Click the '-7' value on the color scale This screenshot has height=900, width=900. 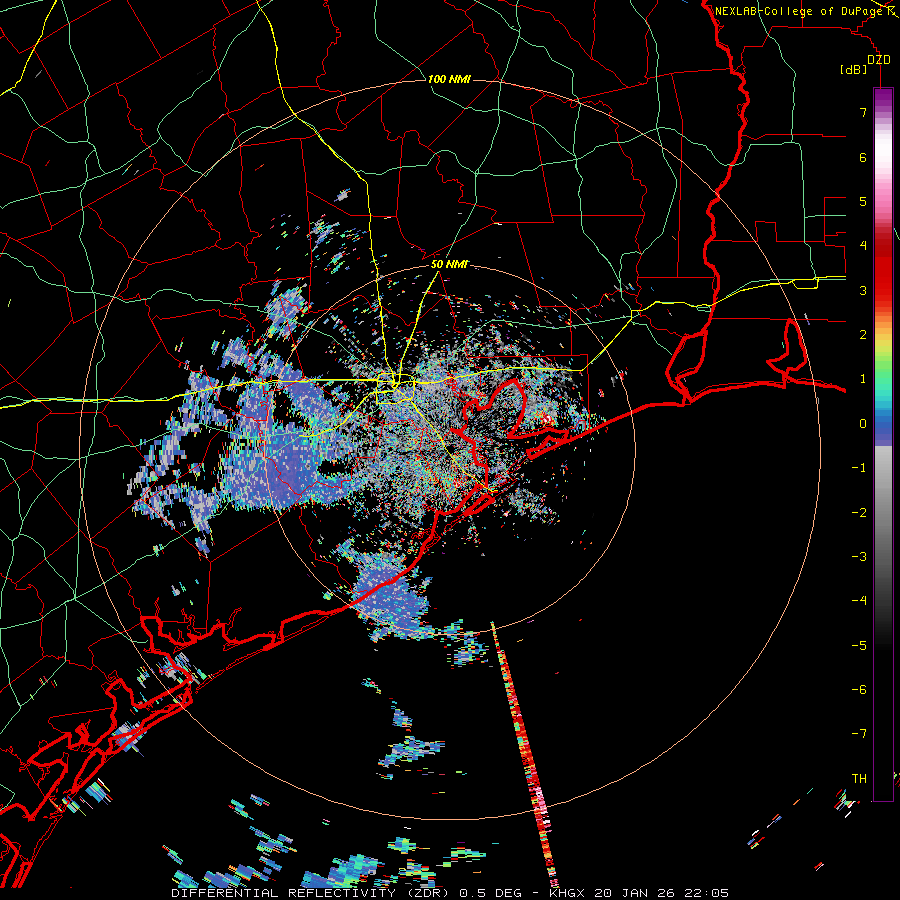pyautogui.click(x=859, y=734)
